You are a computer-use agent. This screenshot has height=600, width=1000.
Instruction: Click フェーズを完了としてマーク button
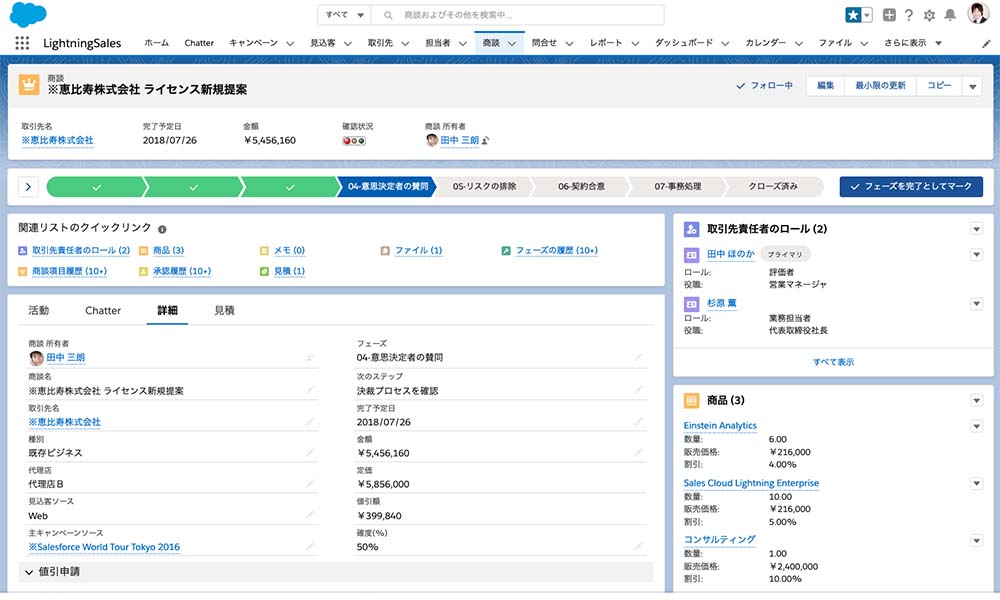tap(911, 186)
